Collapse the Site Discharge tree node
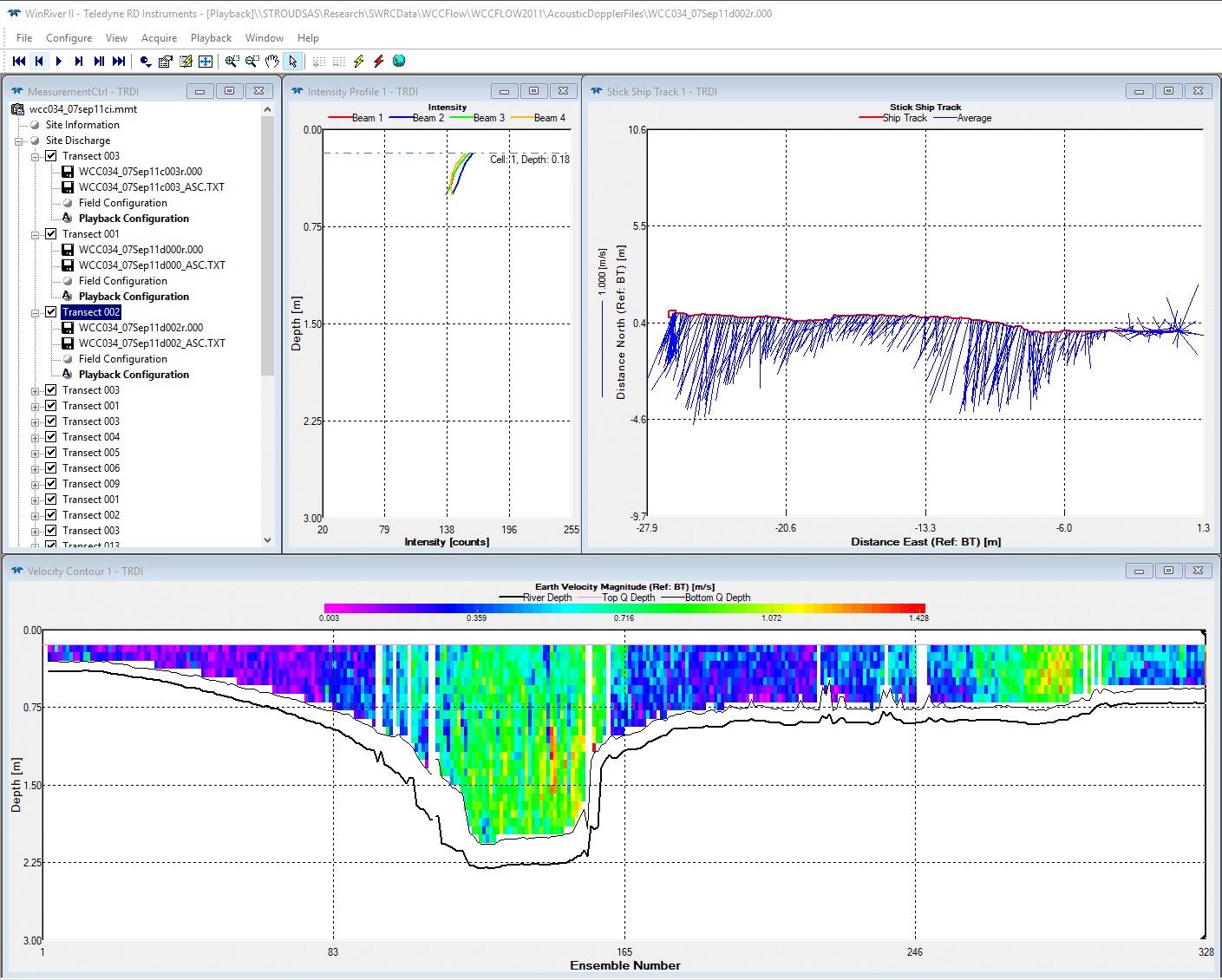Screen dimensions: 1222x980 click(x=18, y=140)
